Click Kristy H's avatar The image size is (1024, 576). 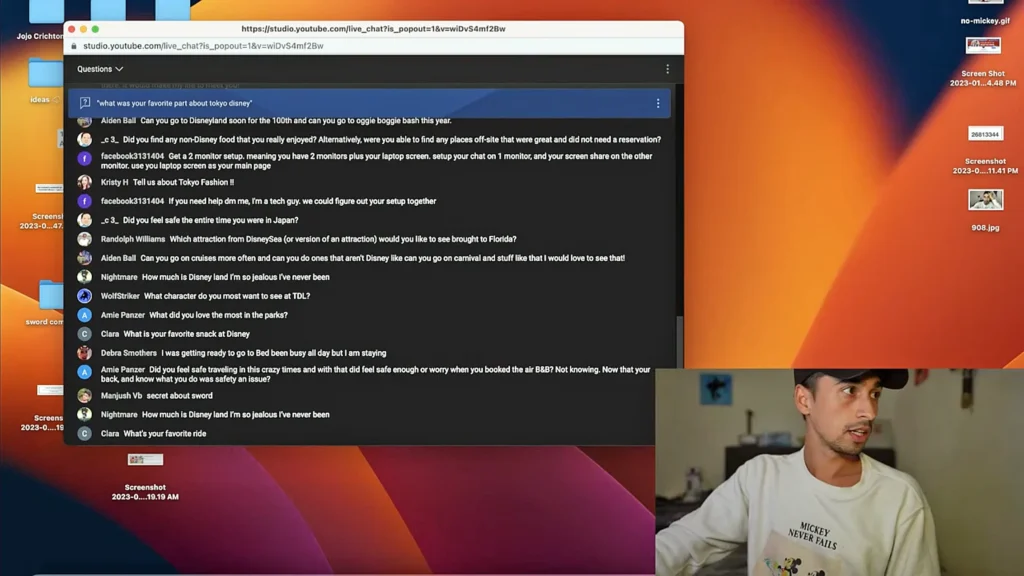coord(84,182)
